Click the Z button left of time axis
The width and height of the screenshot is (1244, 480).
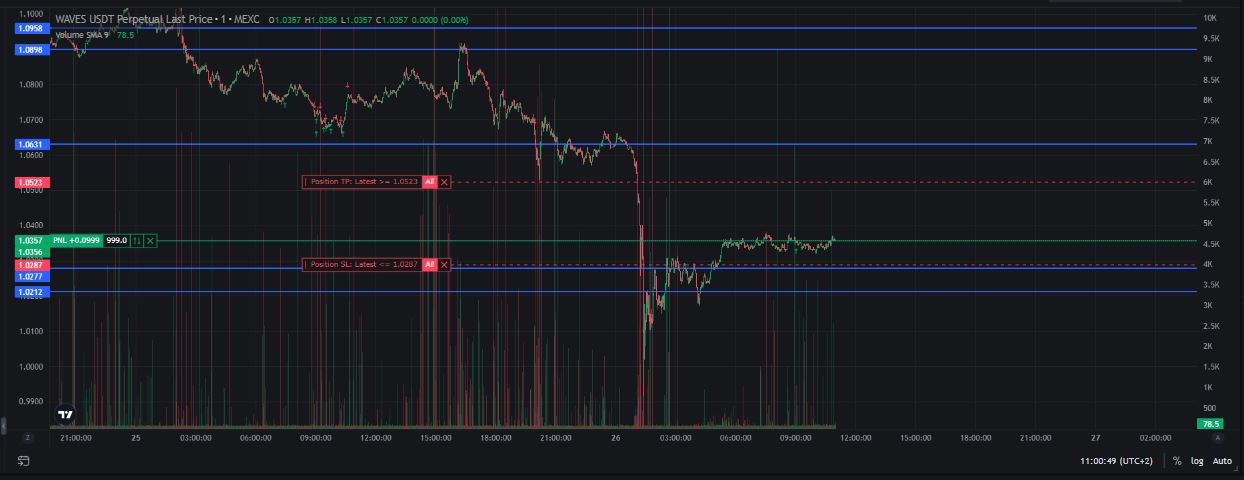tap(28, 438)
